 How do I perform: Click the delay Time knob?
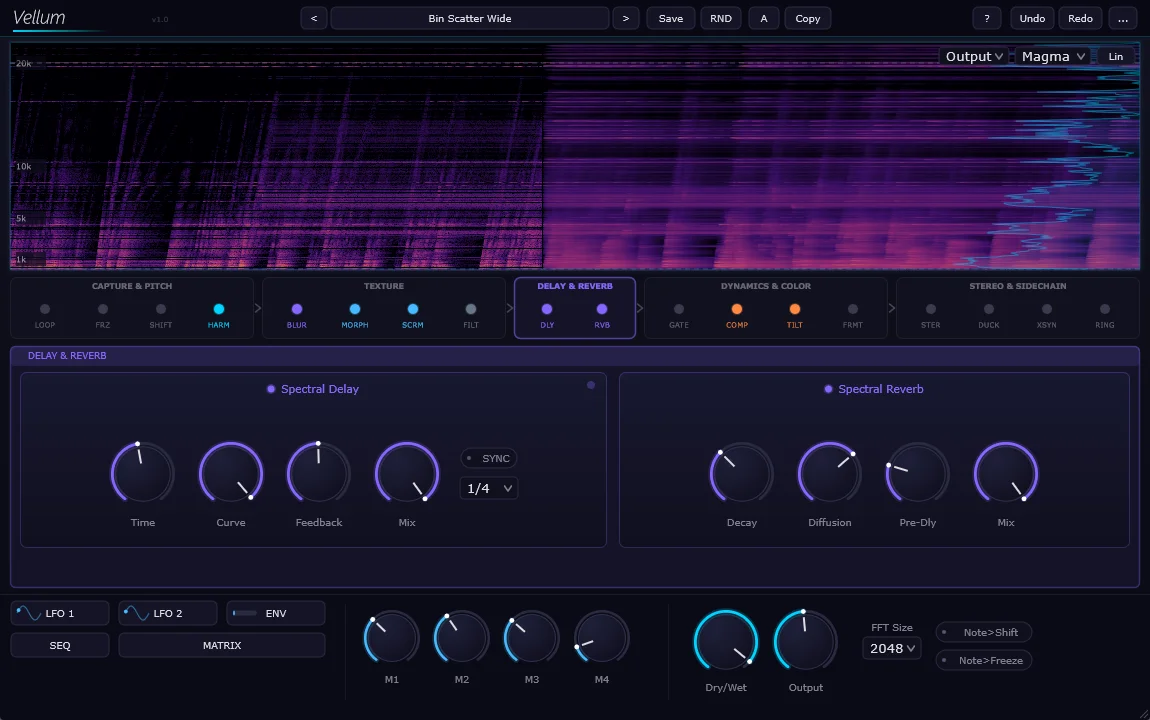(x=142, y=473)
